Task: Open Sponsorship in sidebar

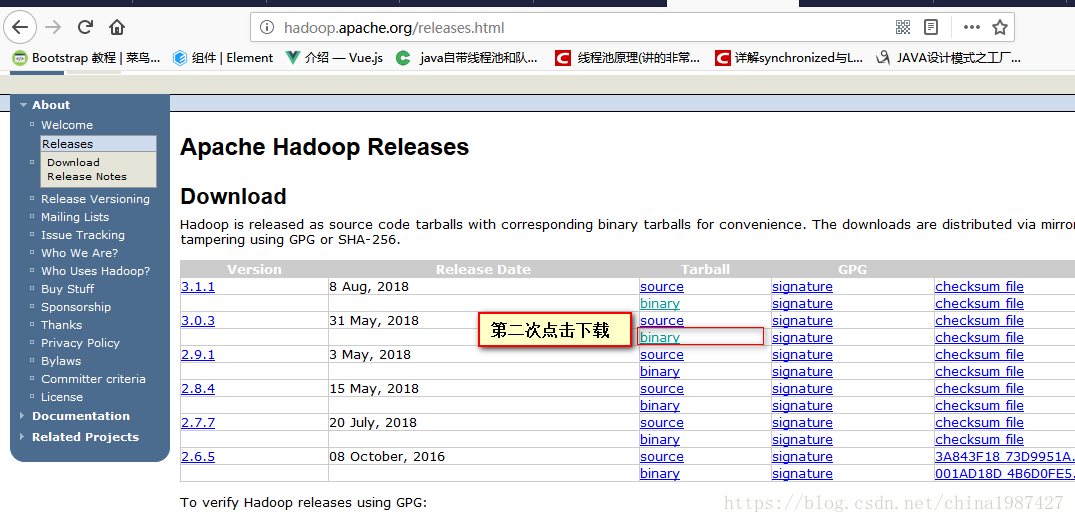Action: (76, 307)
